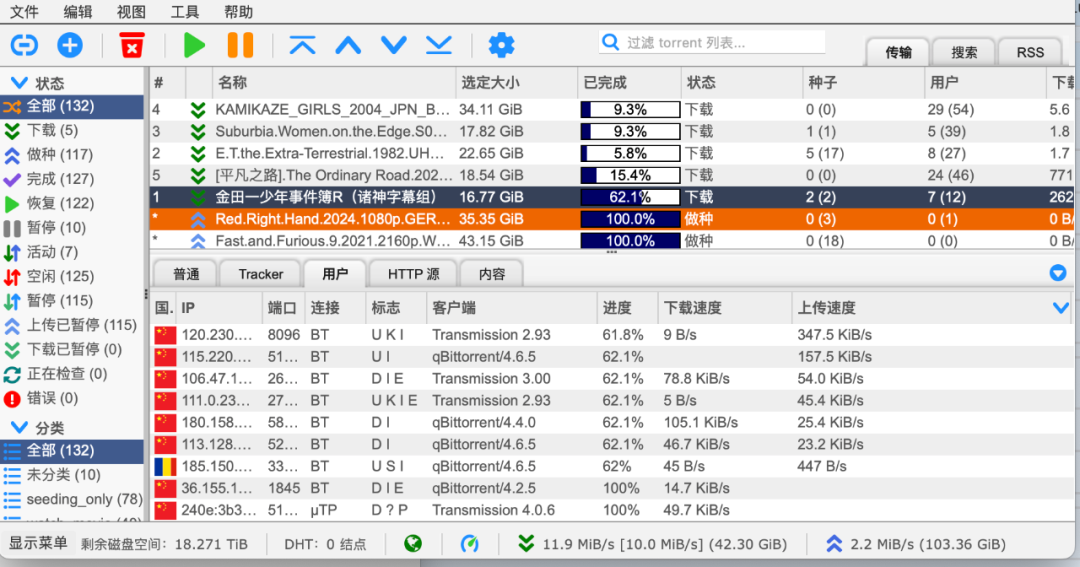The height and width of the screenshot is (567, 1080).
Task: Open the Tracker details tab
Action: pyautogui.click(x=260, y=274)
